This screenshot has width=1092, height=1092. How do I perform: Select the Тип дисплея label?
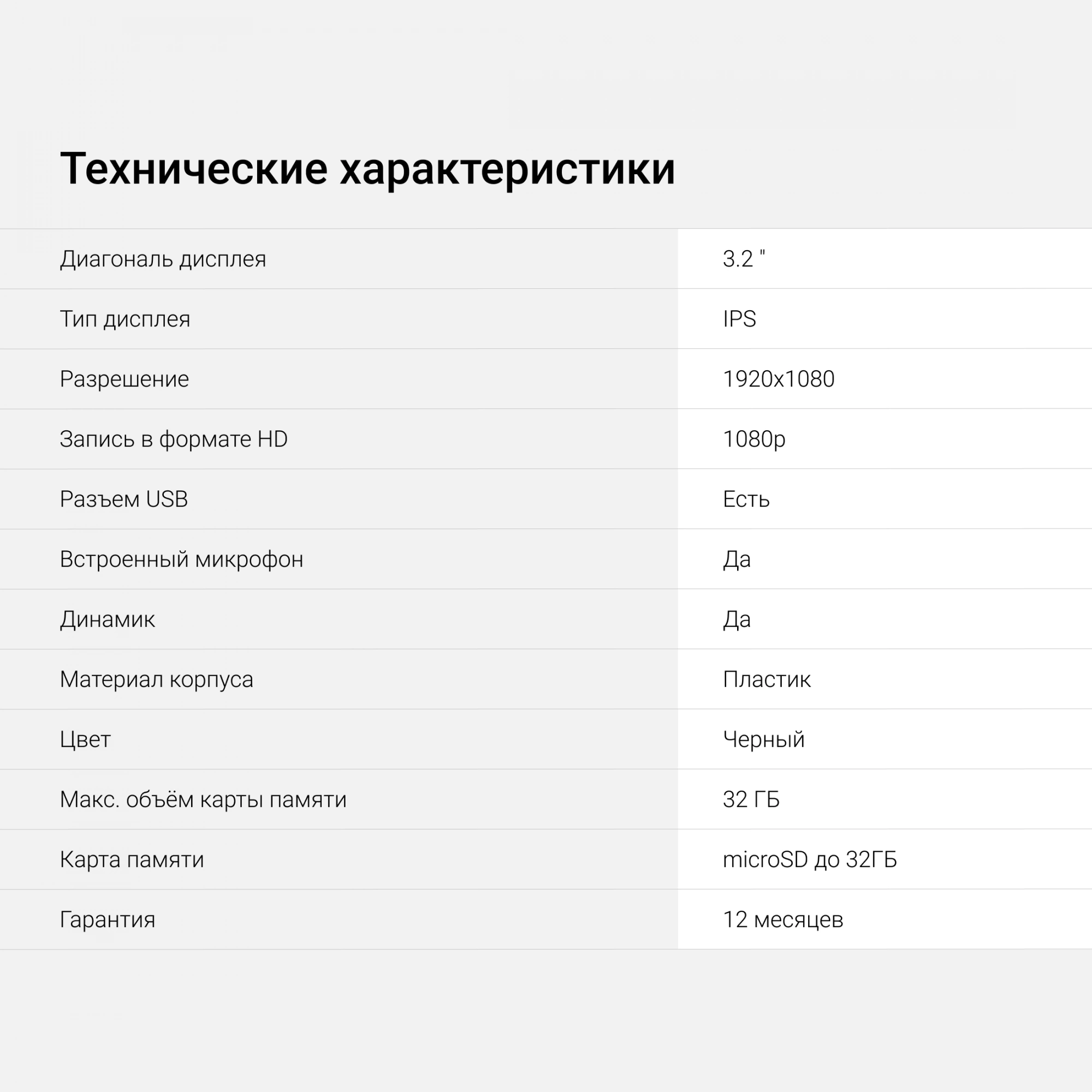(x=125, y=319)
